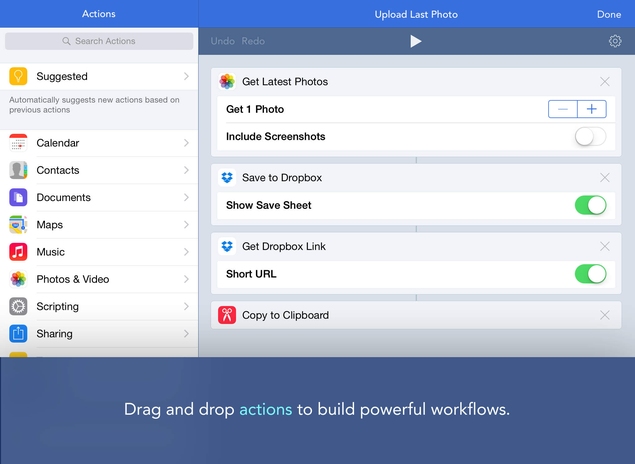
Task: Expand the Calendar category chevron
Action: 186,143
